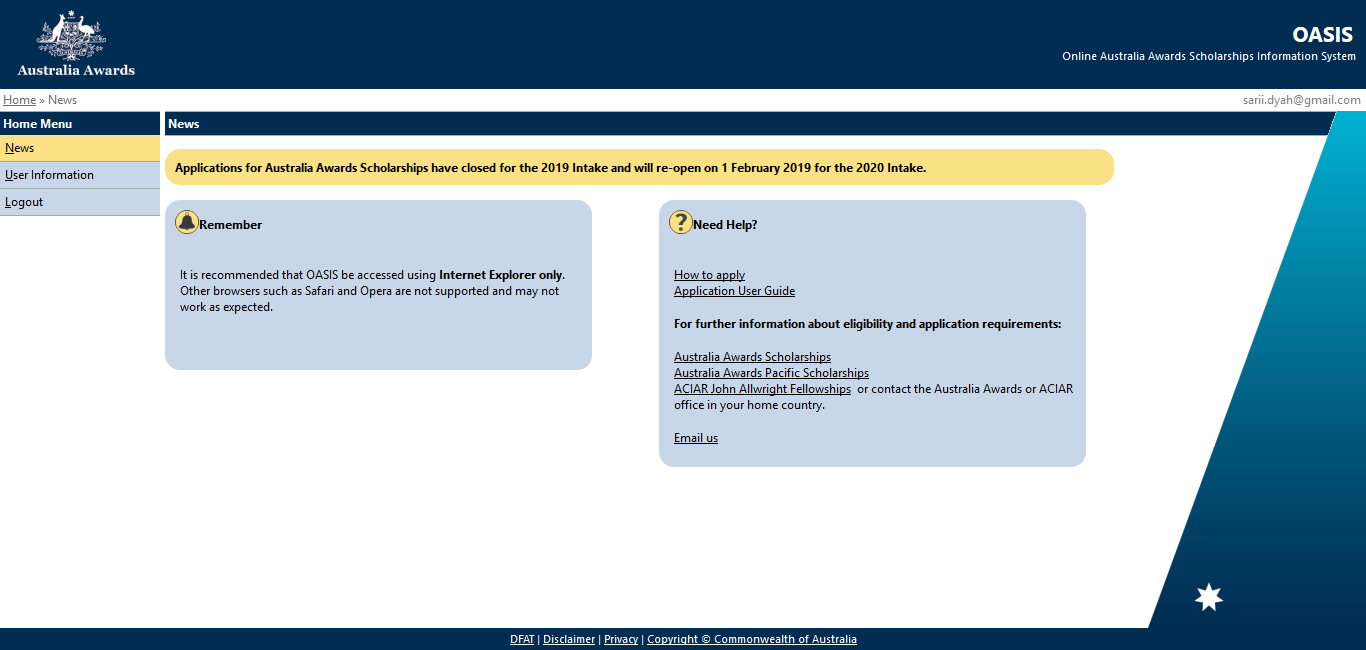This screenshot has width=1366, height=650.
Task: Click the yellow applications closed announcement banner
Action: [639, 167]
